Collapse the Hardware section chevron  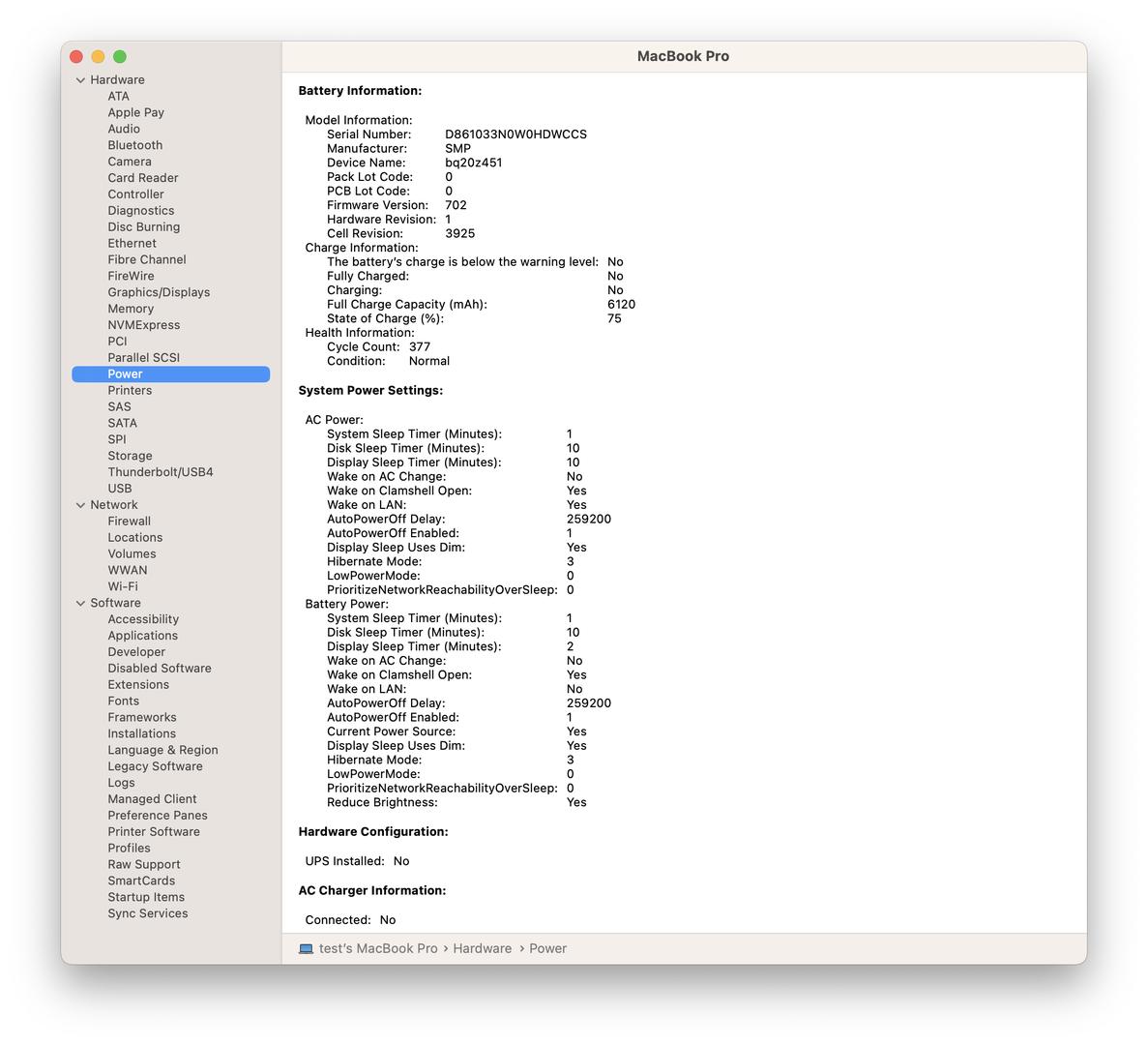80,79
